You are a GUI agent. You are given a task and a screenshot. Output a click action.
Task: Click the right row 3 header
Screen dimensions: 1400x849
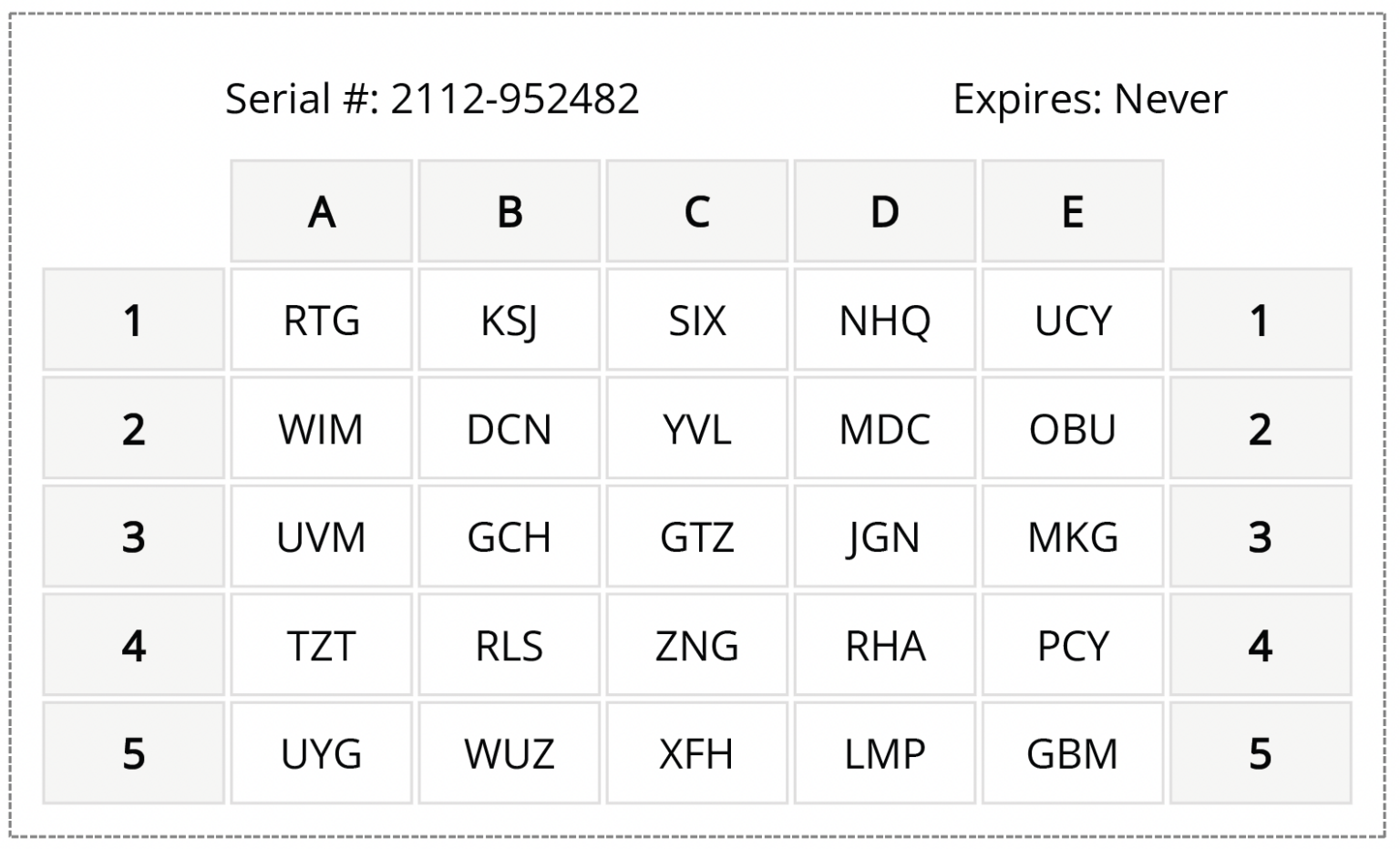[x=1260, y=537]
